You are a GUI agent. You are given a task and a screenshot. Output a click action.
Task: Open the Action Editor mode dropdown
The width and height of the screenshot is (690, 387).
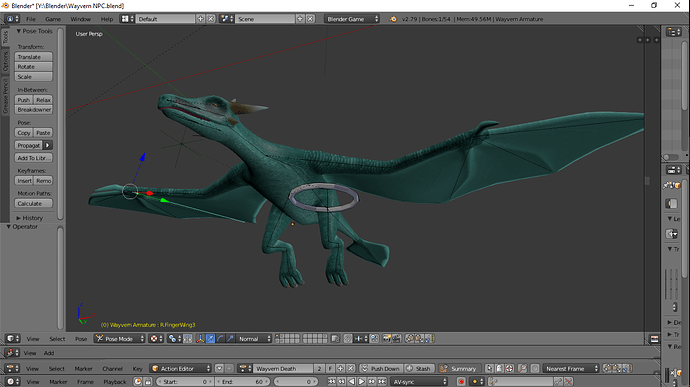[x=181, y=369]
